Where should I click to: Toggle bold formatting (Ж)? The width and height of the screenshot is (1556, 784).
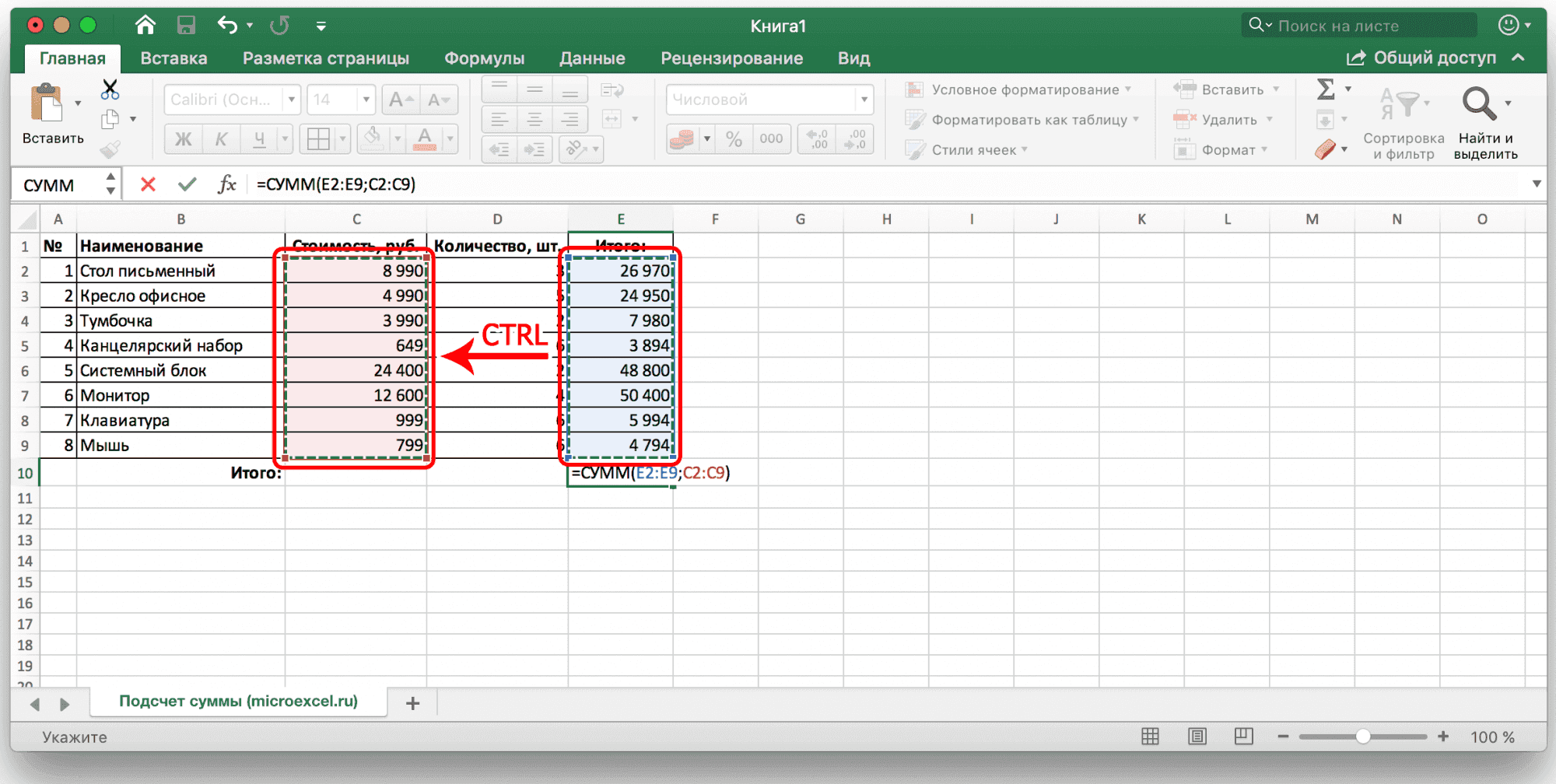pos(183,139)
